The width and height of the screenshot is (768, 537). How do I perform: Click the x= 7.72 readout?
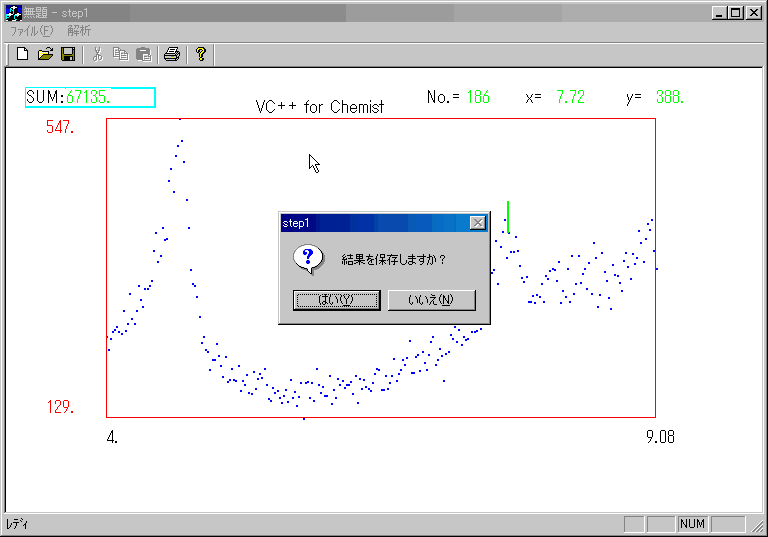[555, 97]
